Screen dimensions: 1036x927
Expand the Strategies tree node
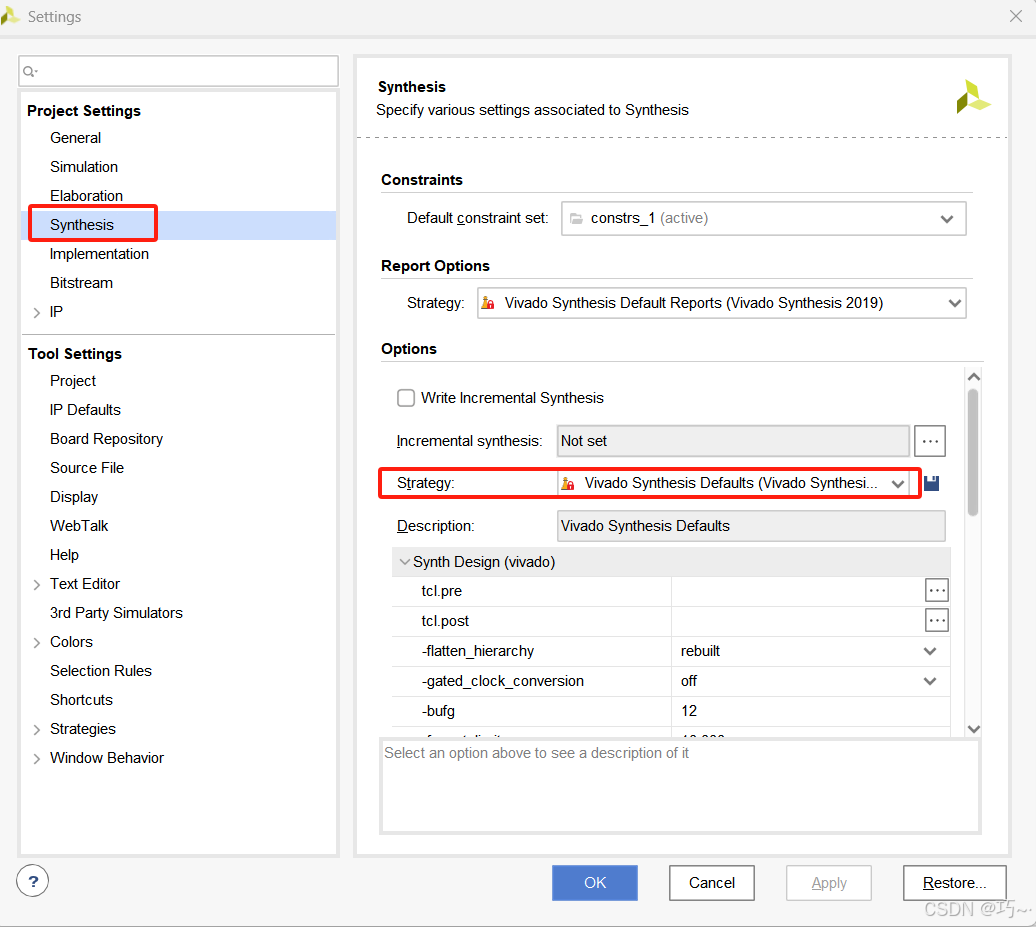pyautogui.click(x=37, y=729)
